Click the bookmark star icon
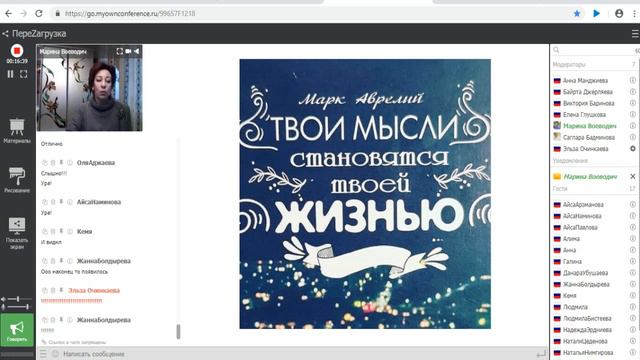The image size is (640, 360). (577, 13)
